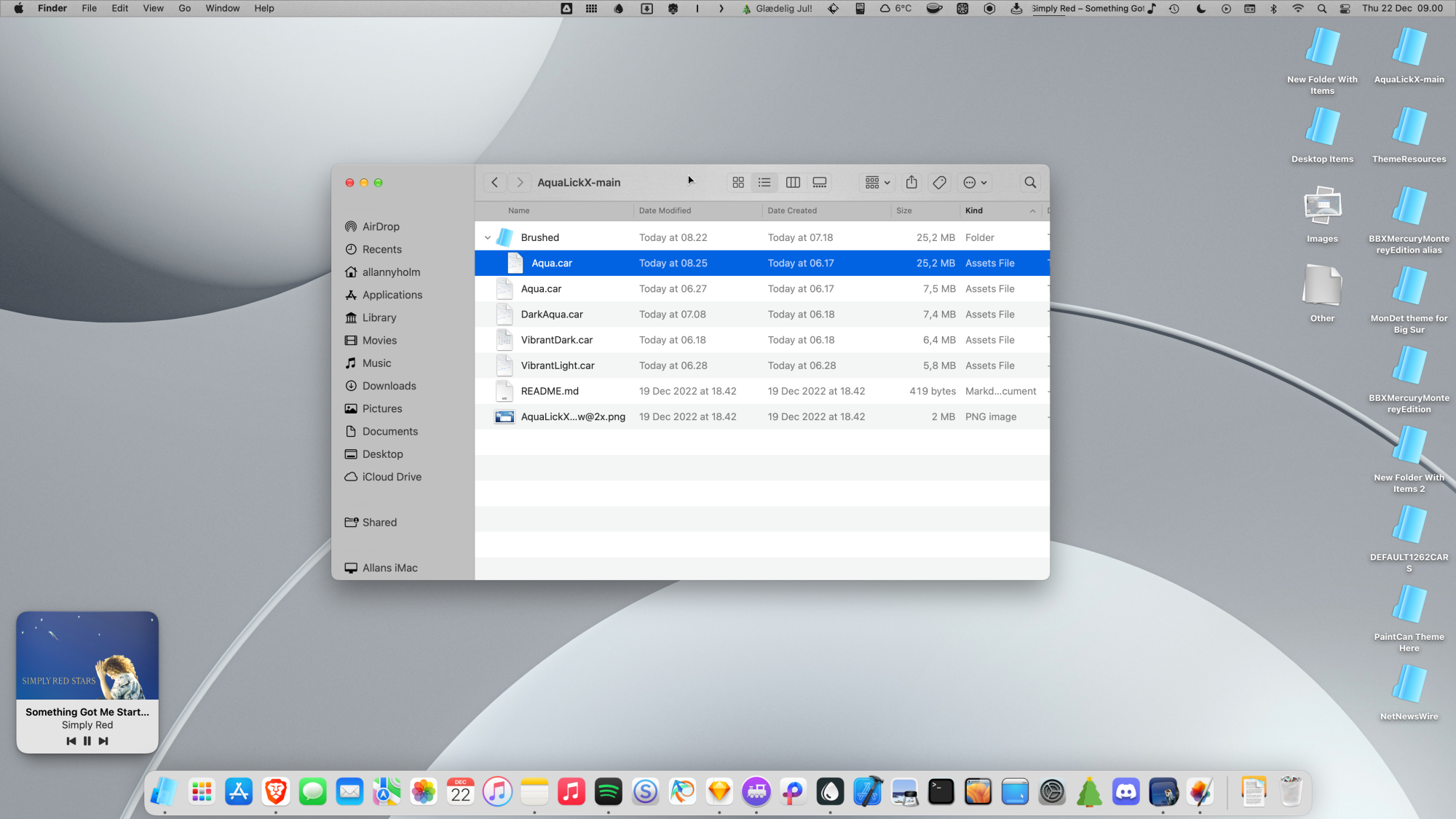Open Pictures in the Finder sidebar

373,409
